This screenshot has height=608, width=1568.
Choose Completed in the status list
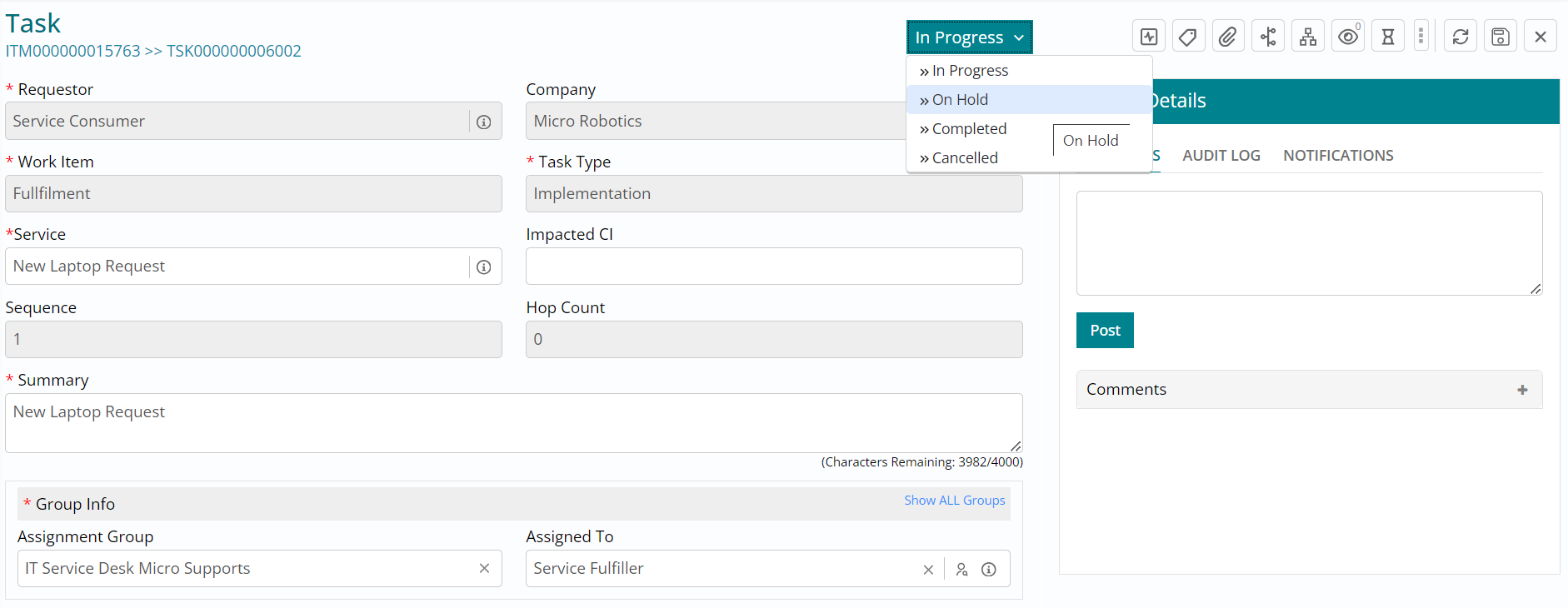(x=969, y=129)
